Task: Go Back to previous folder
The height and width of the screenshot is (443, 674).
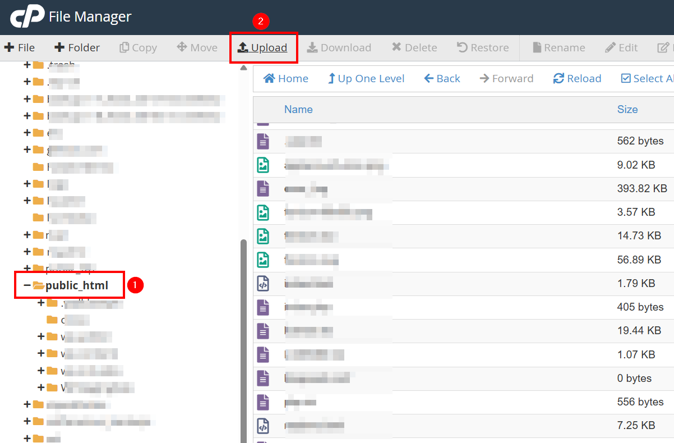Action: [442, 79]
